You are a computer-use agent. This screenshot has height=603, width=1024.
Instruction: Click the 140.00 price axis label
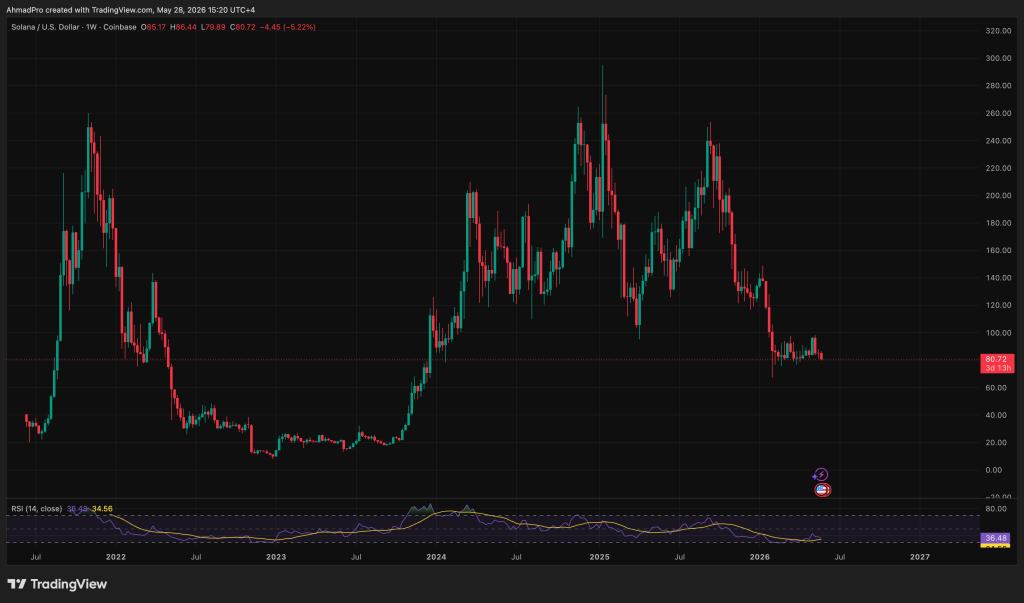pyautogui.click(x=998, y=278)
